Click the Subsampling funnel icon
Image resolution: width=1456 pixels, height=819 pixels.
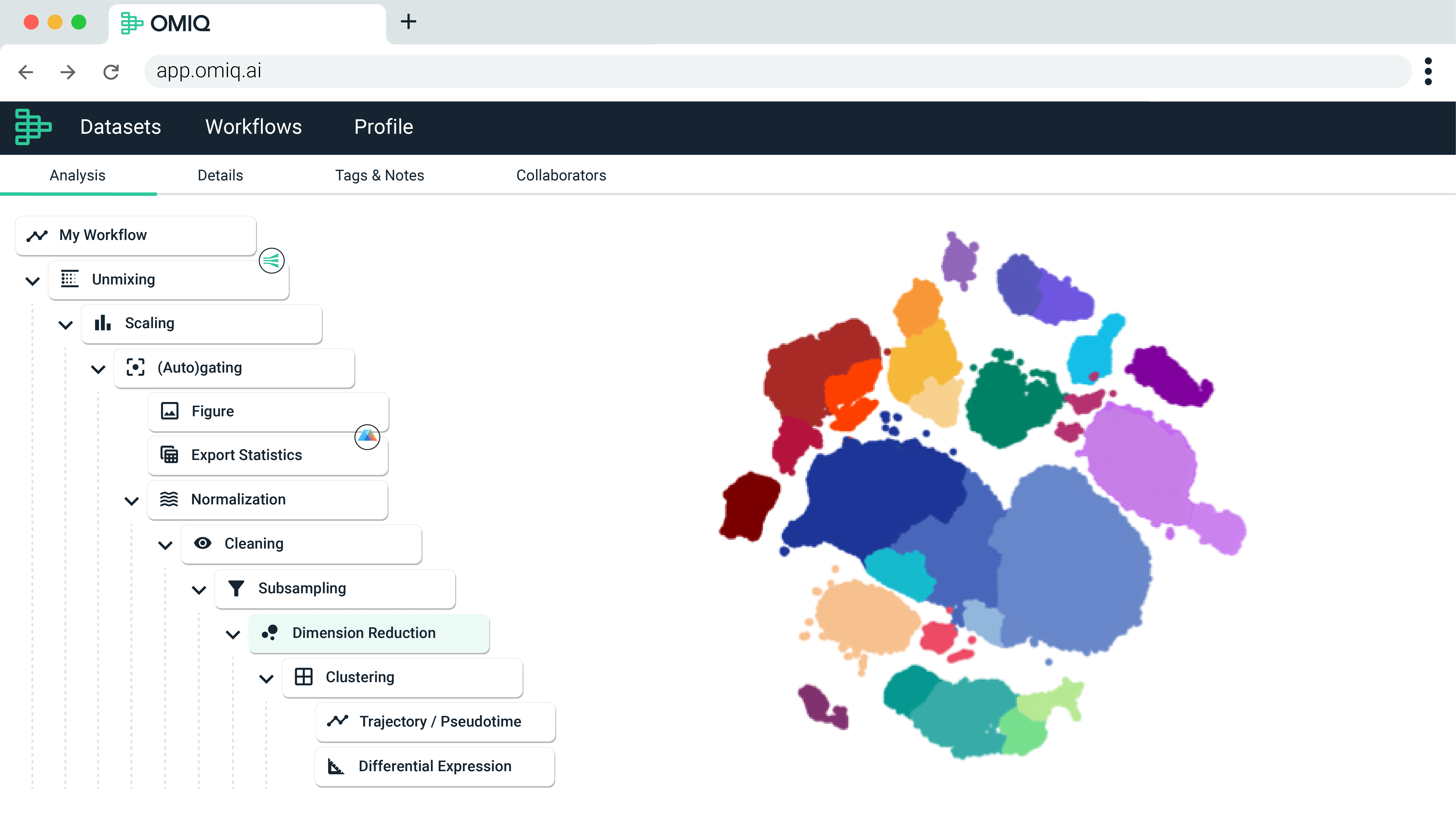236,588
